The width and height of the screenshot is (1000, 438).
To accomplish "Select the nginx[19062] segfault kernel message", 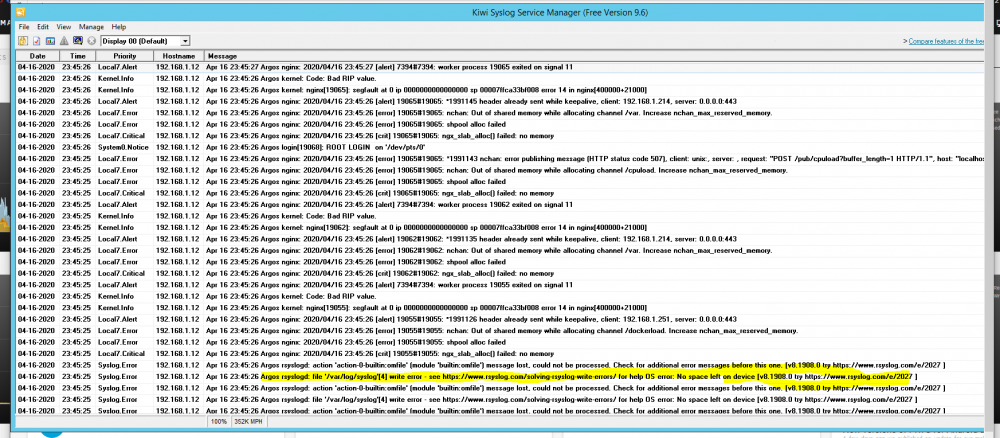I will (x=427, y=228).
